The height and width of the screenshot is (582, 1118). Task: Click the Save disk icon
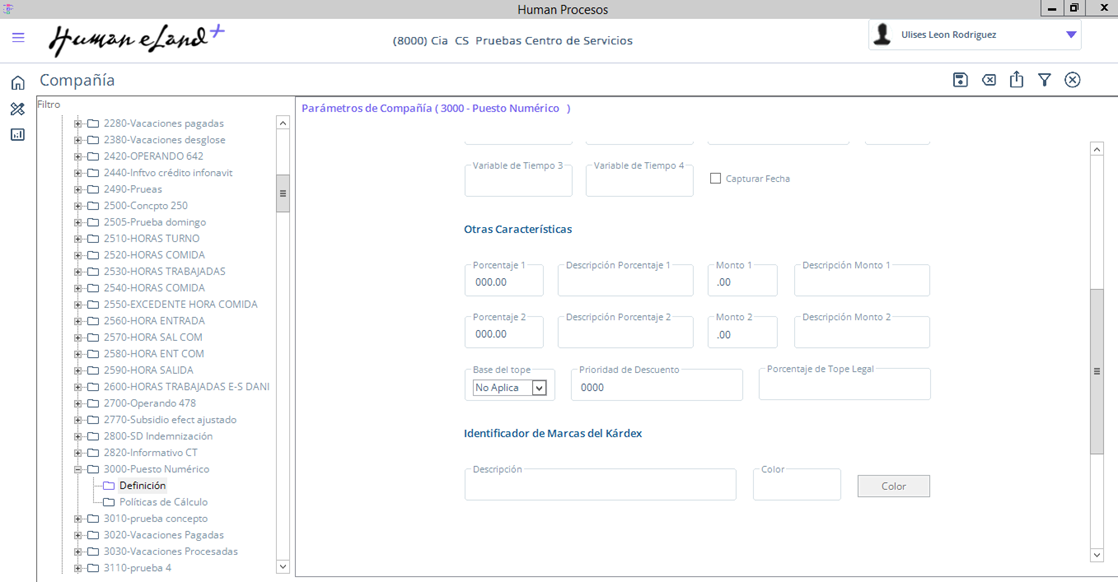[960, 80]
